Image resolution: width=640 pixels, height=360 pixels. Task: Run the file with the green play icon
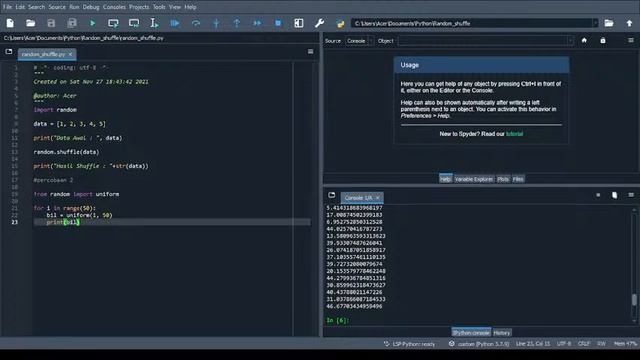point(93,23)
